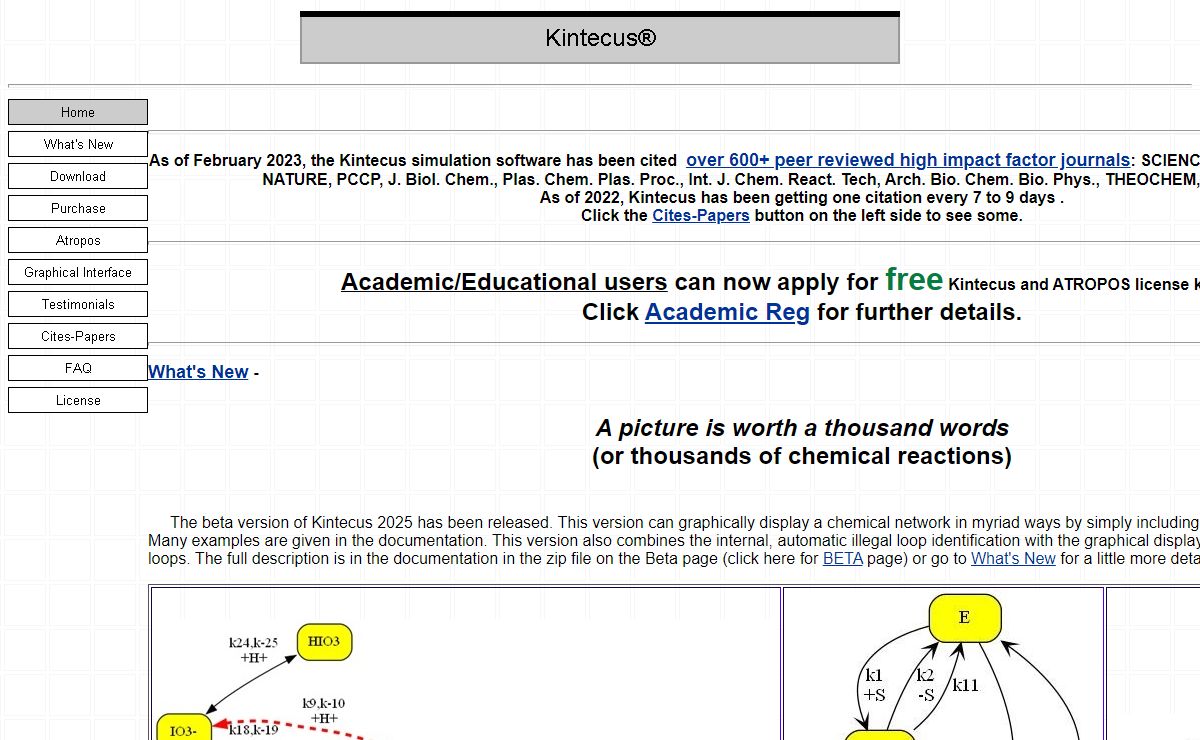Click the Home navigation button
The width and height of the screenshot is (1200, 740).
78,112
